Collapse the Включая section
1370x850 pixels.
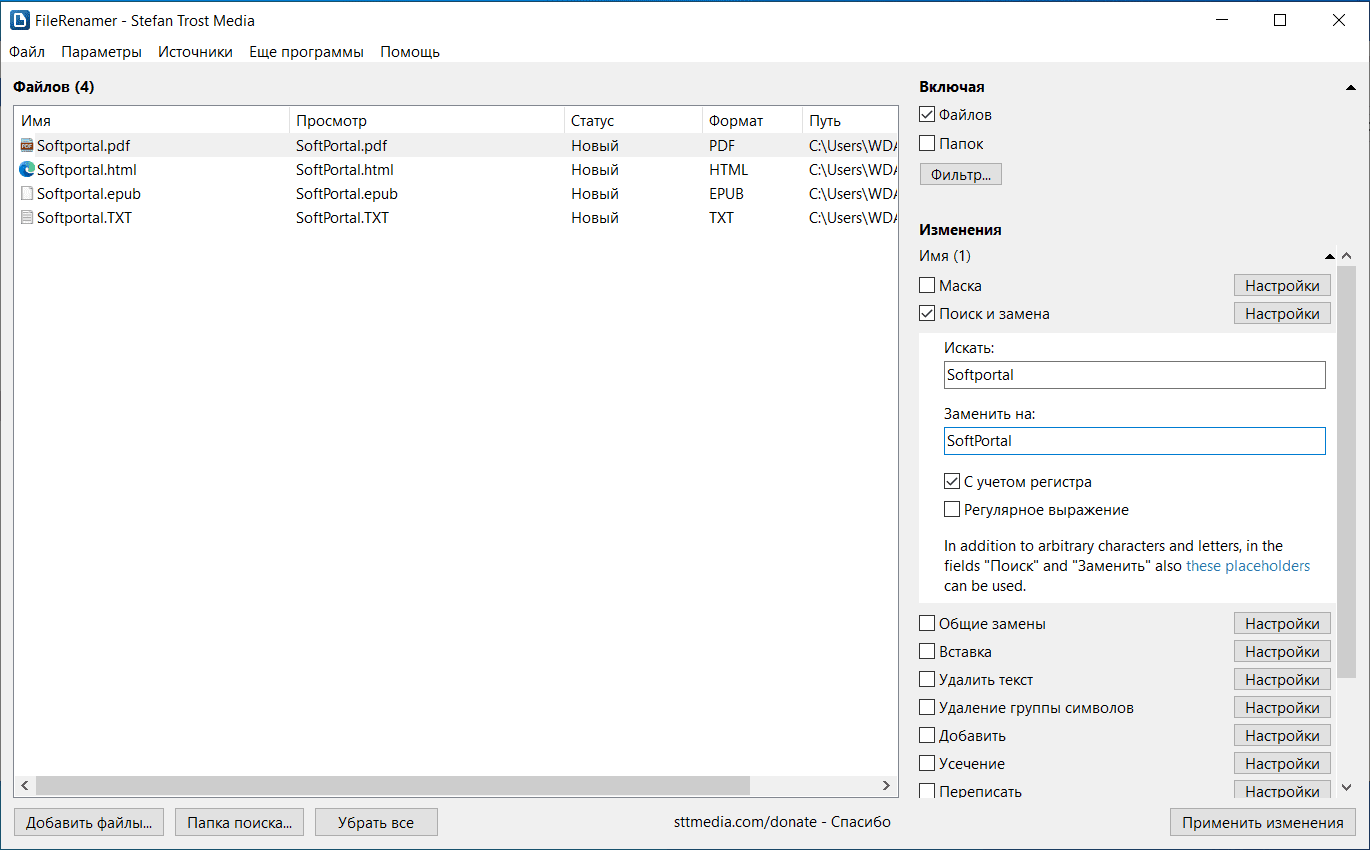pyautogui.click(x=1351, y=88)
